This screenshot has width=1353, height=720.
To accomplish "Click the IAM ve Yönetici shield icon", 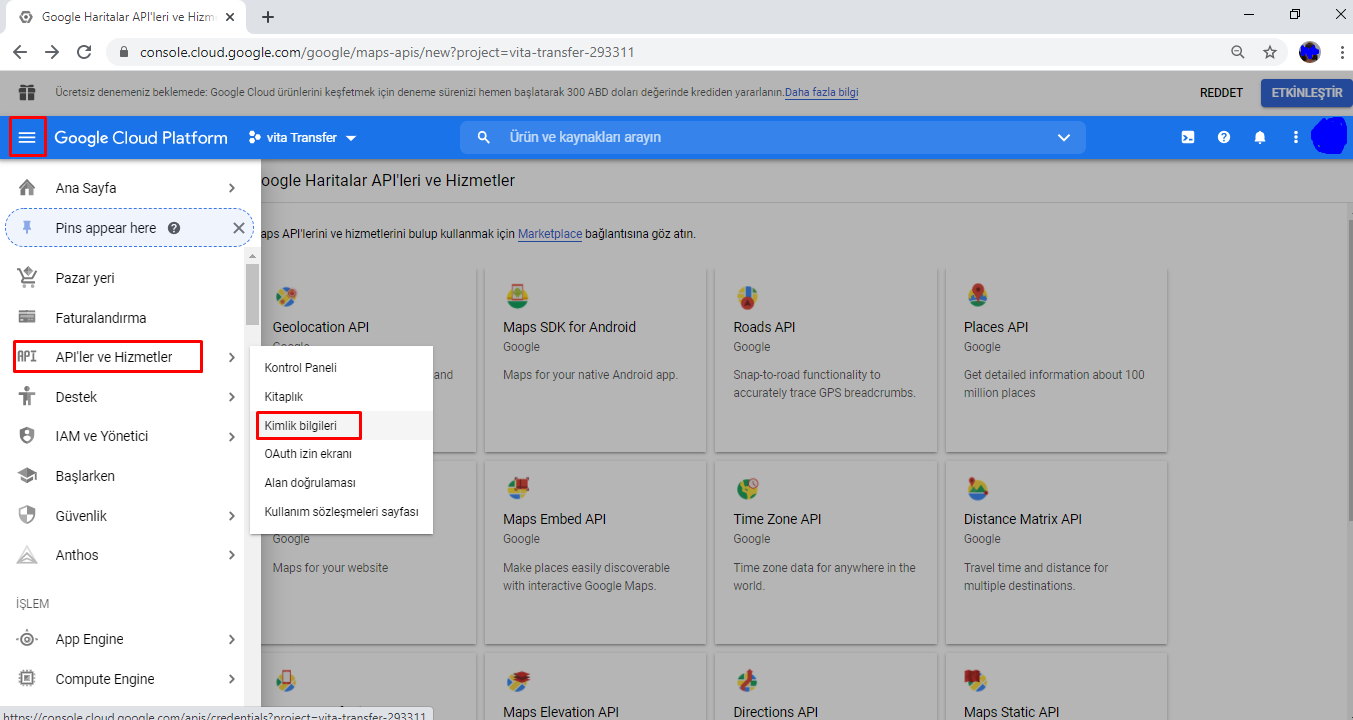I will point(27,436).
